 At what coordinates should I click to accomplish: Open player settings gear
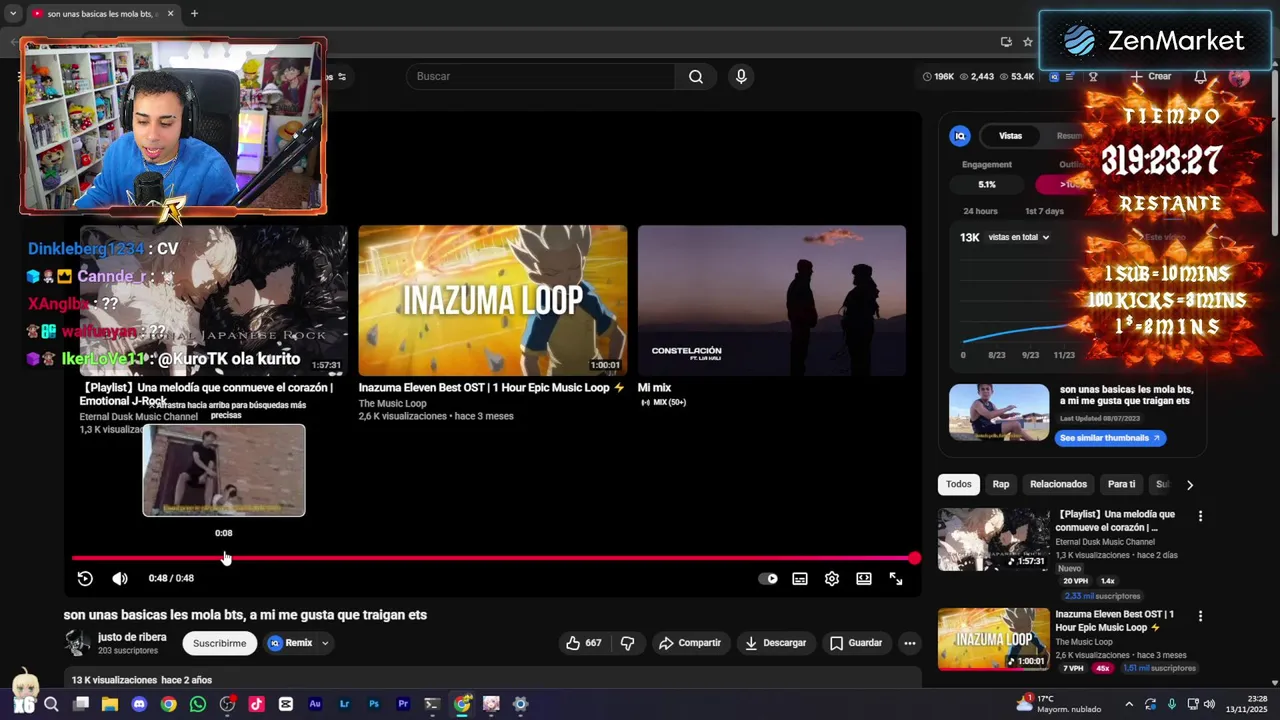(832, 578)
